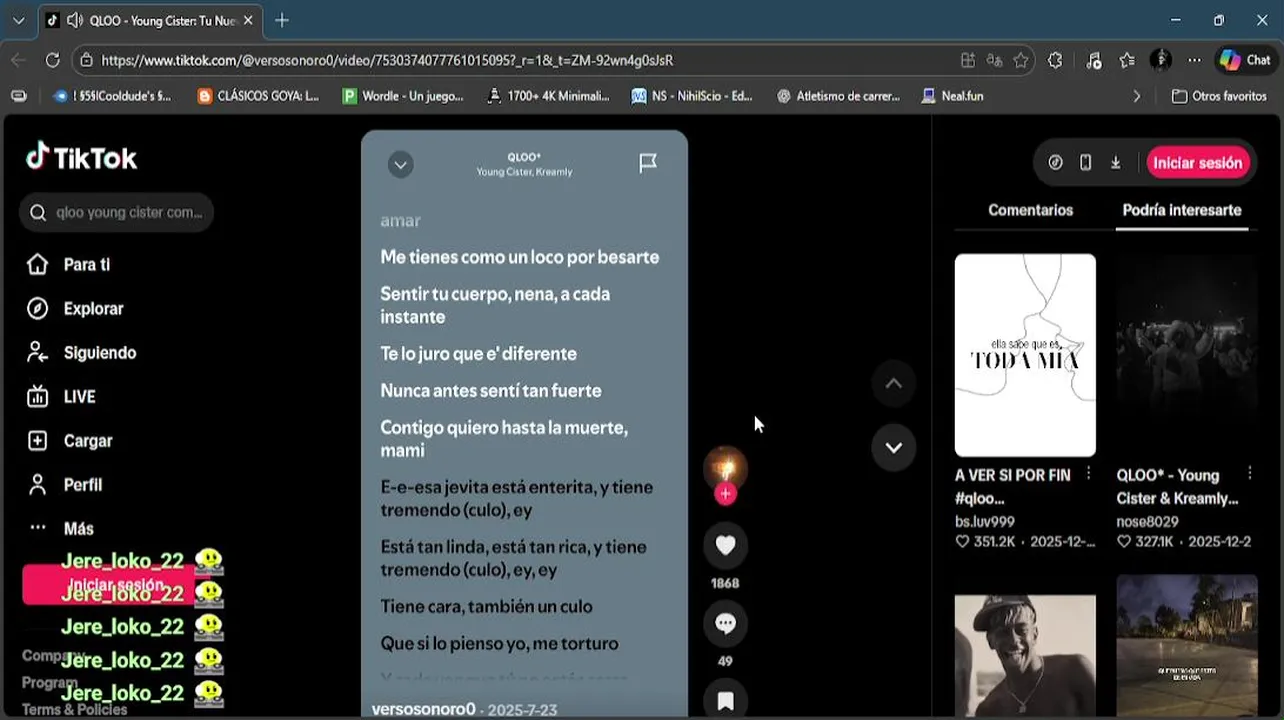1284x720 pixels.
Task: Open TODA MIA video thumbnail
Action: pos(1025,355)
